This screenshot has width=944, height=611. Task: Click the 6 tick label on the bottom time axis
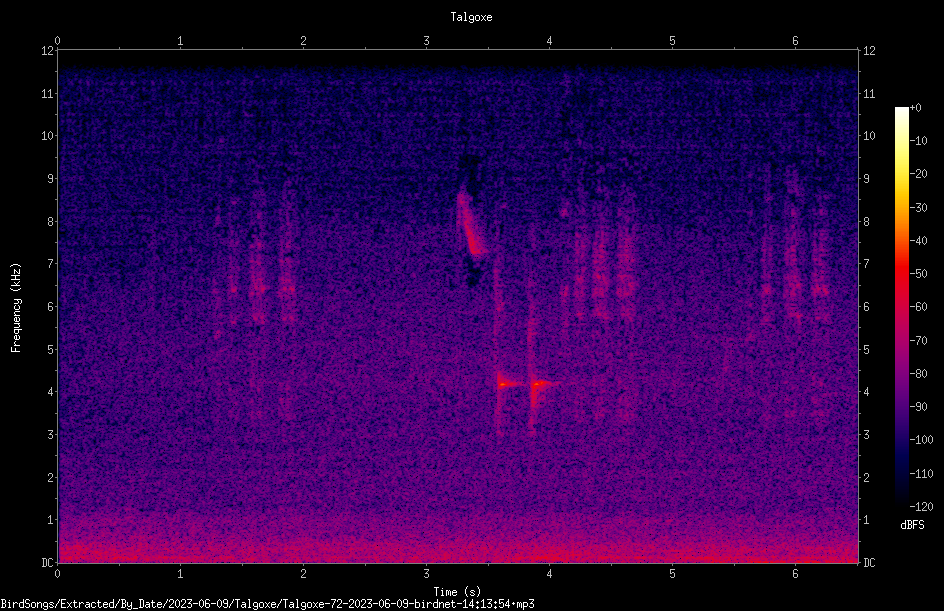(x=795, y=574)
